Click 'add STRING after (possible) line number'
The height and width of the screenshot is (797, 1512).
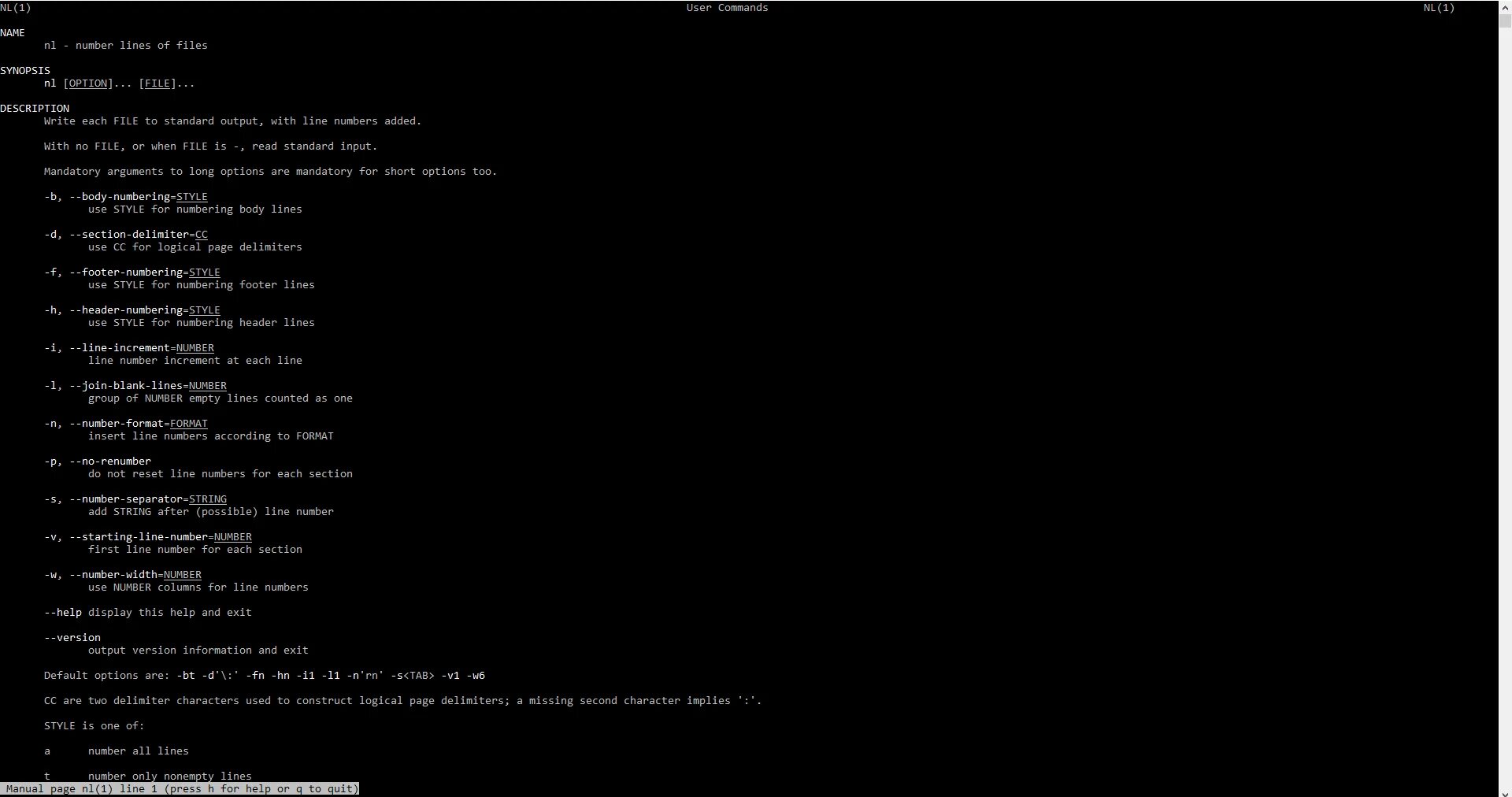tap(211, 511)
